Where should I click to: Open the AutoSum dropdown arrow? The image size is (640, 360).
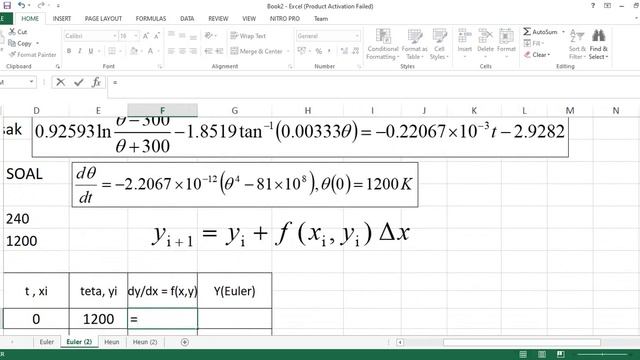coord(564,32)
